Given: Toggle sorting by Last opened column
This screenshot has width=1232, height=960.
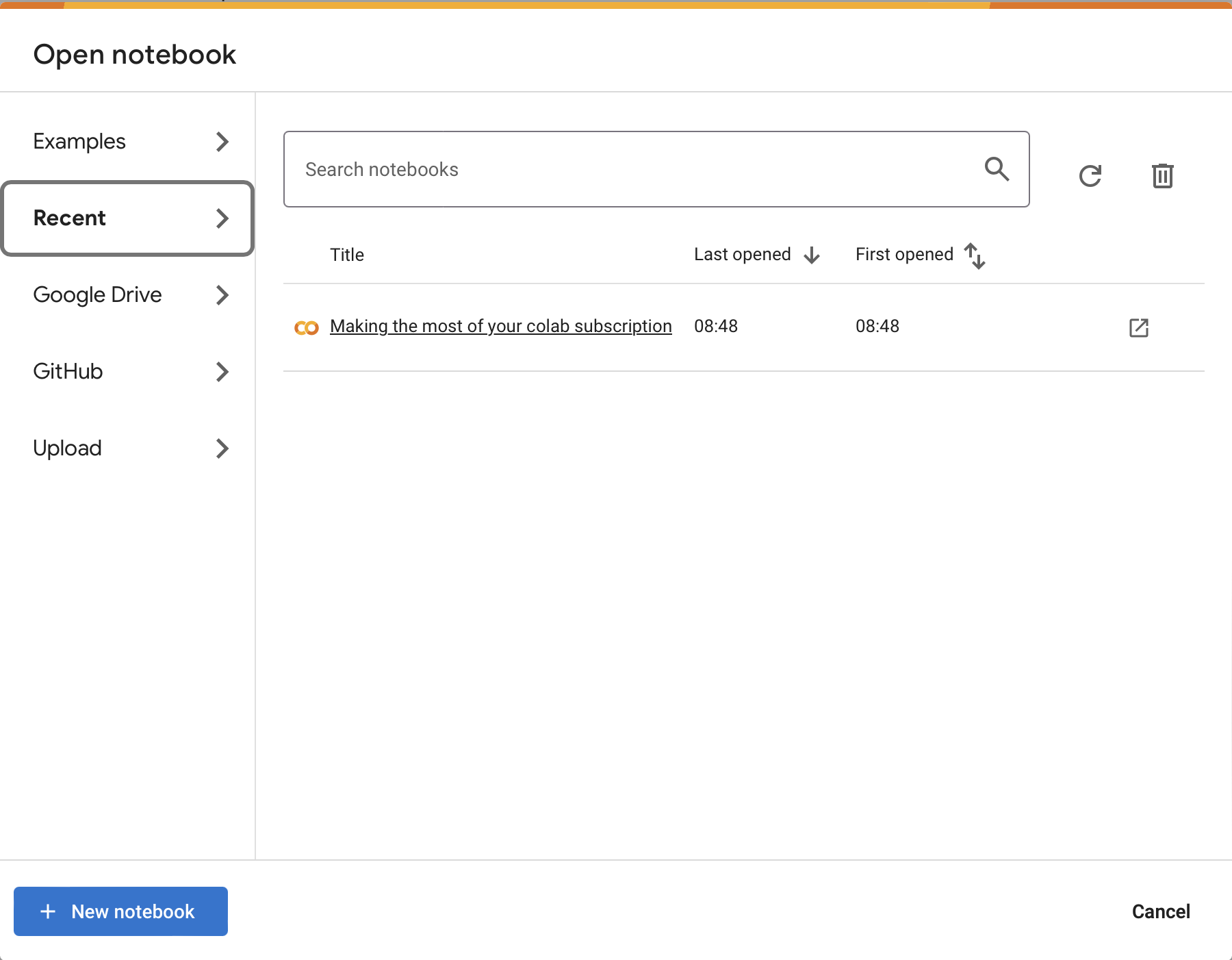Looking at the screenshot, I should coord(743,254).
